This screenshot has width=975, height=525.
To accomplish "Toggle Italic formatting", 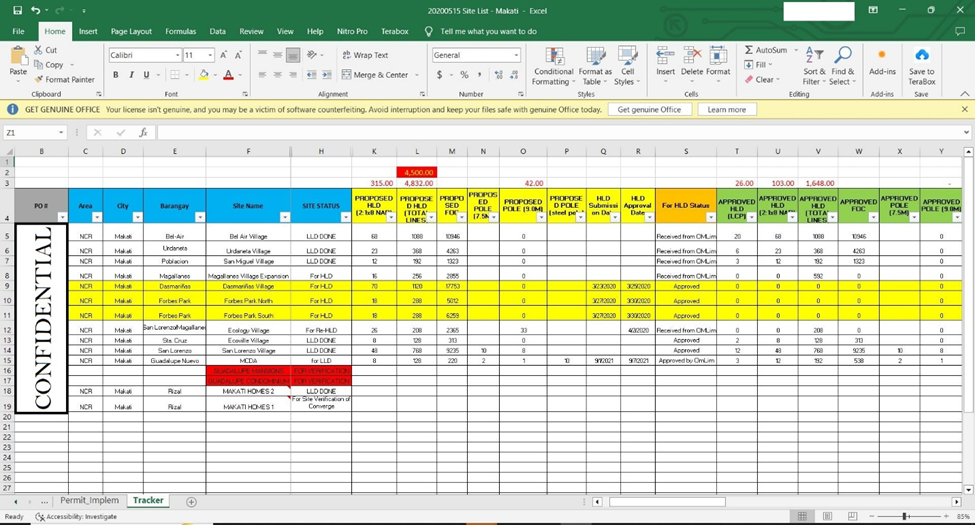I will pyautogui.click(x=131, y=75).
